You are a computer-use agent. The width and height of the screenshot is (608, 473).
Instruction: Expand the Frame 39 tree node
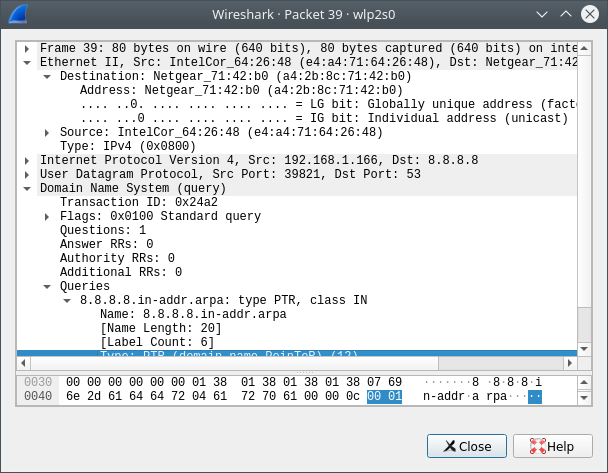click(x=27, y=48)
